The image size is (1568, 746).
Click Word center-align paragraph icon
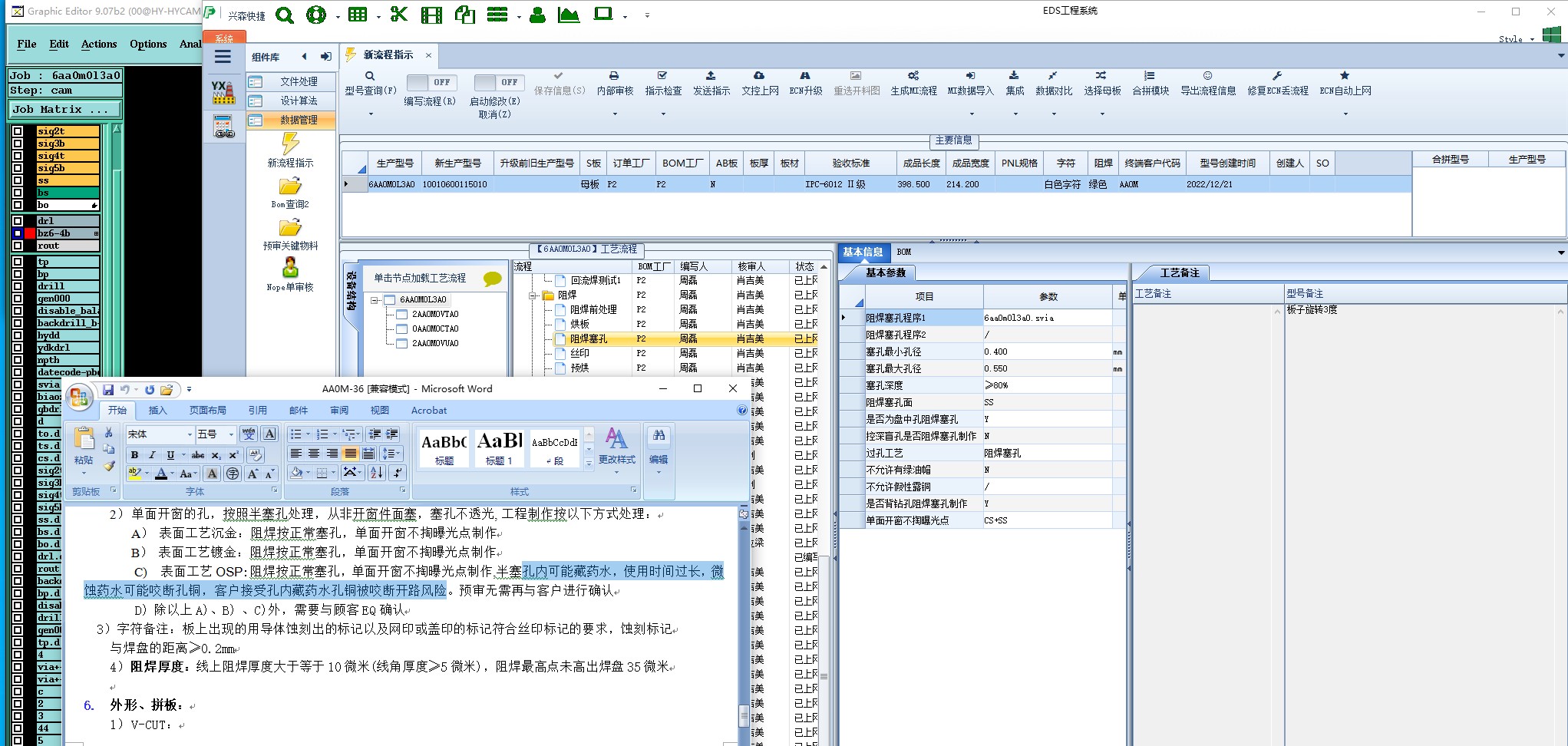pos(314,454)
